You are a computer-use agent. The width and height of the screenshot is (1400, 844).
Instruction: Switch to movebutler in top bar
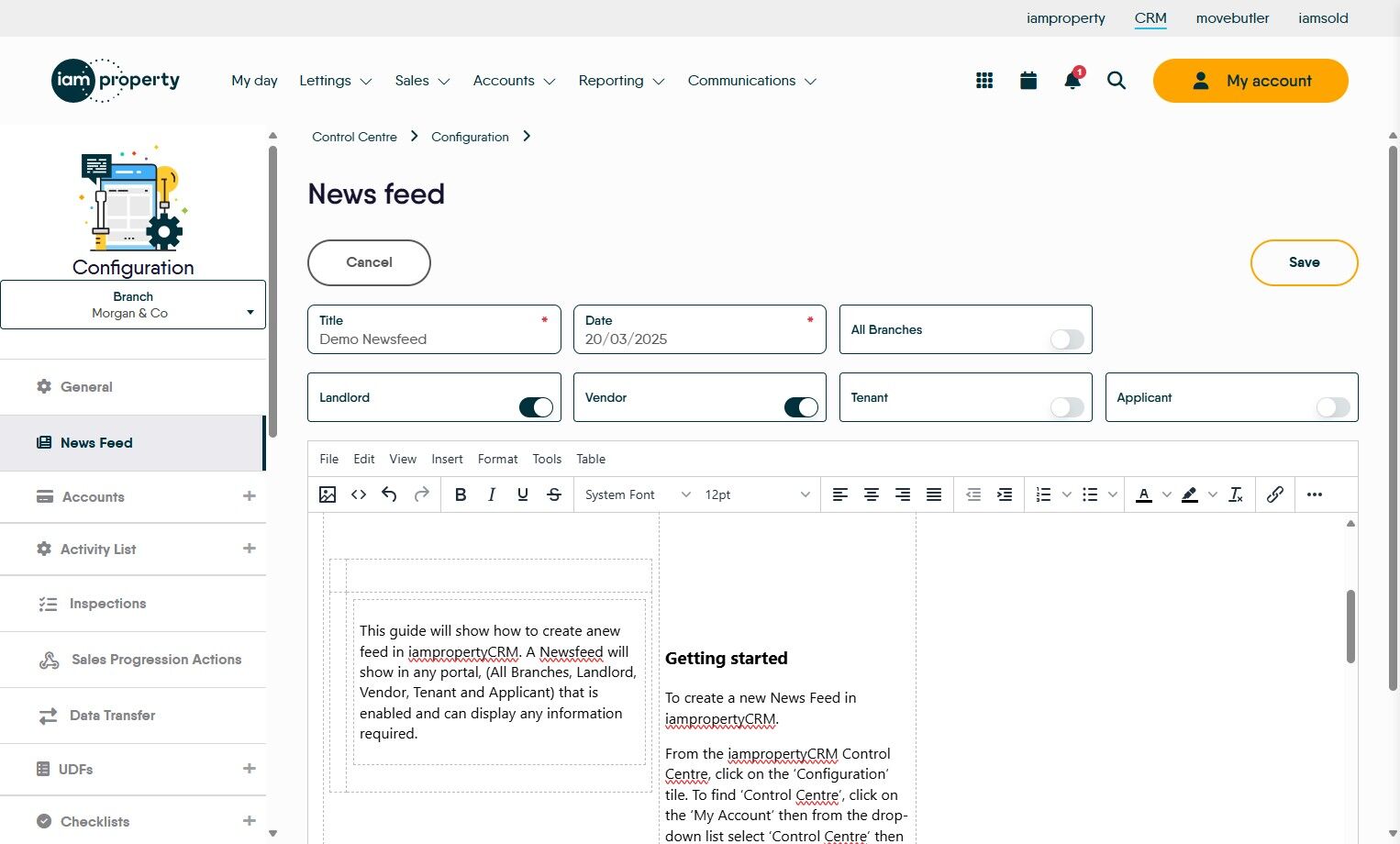tap(1232, 18)
